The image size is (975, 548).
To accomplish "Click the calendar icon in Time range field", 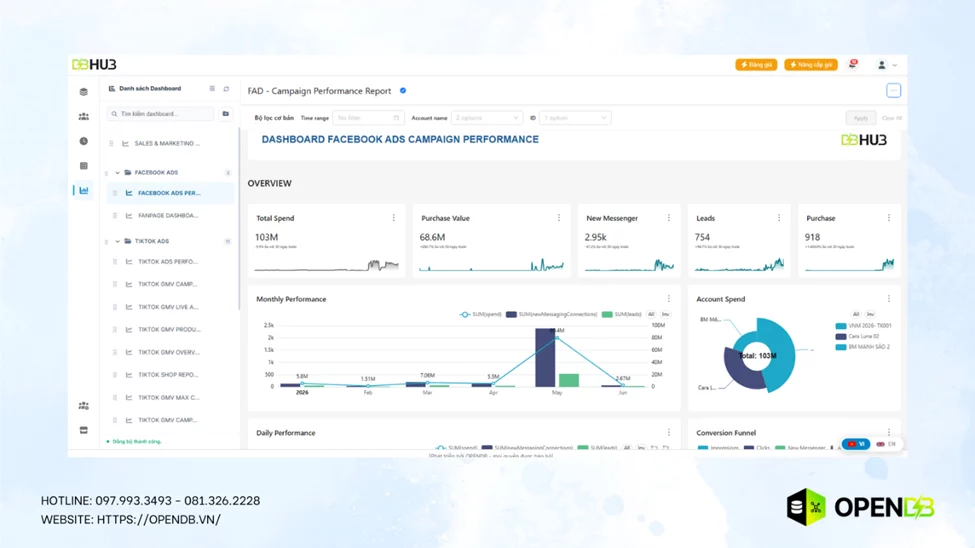I will 396,118.
